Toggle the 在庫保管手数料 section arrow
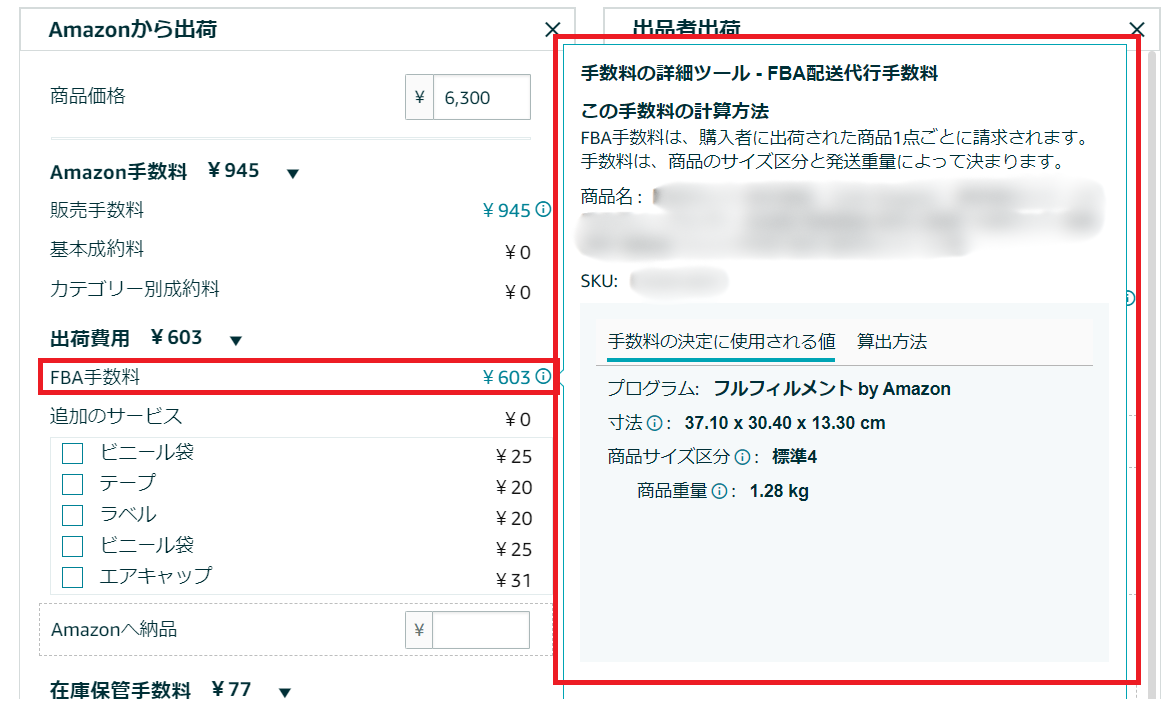 coord(285,692)
